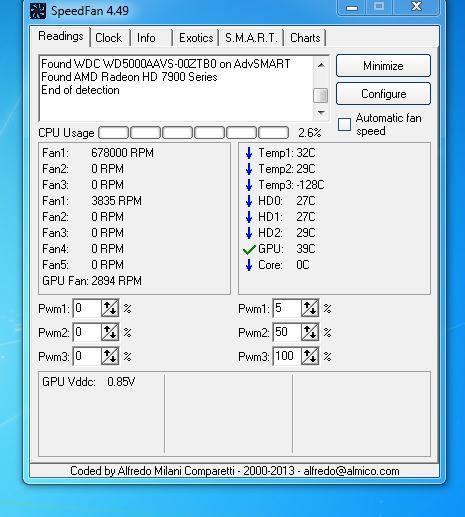Switch to the Readings tab
This screenshot has width=465, height=517.
(x=61, y=36)
